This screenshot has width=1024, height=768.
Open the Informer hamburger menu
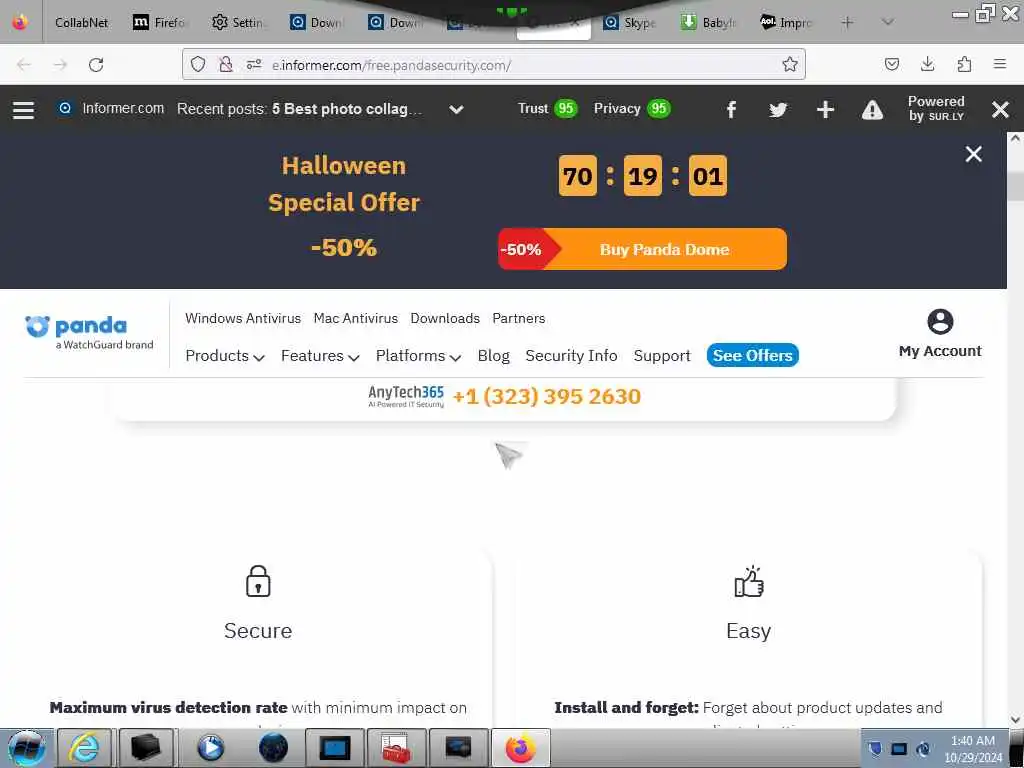tap(24, 109)
